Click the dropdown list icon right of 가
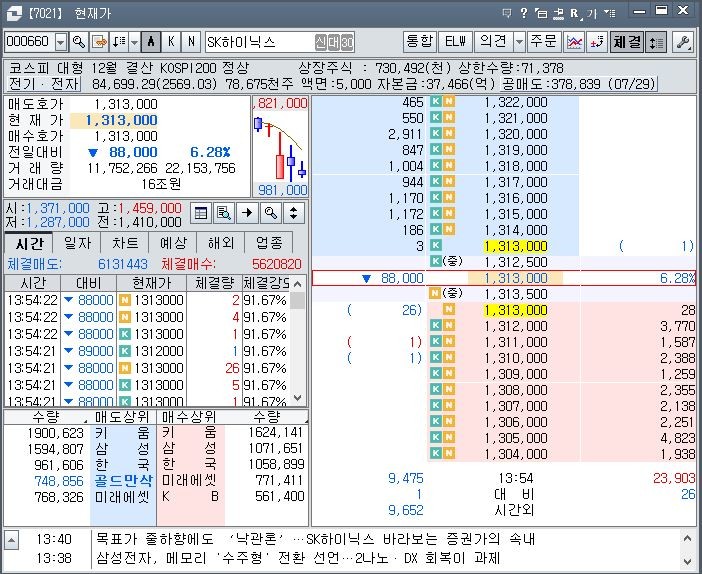702x574 pixels. (x=609, y=13)
